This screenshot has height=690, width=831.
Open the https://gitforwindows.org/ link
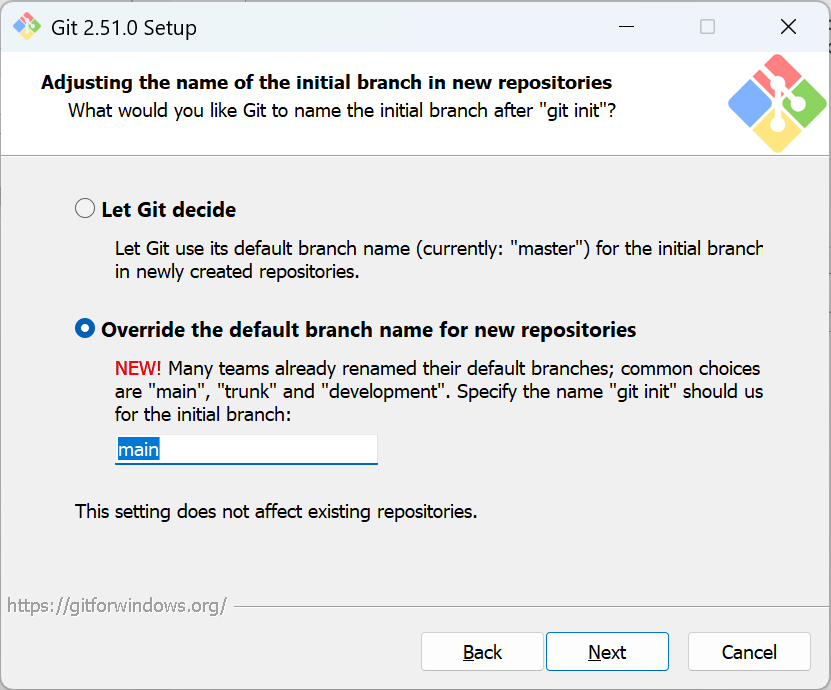tap(117, 606)
